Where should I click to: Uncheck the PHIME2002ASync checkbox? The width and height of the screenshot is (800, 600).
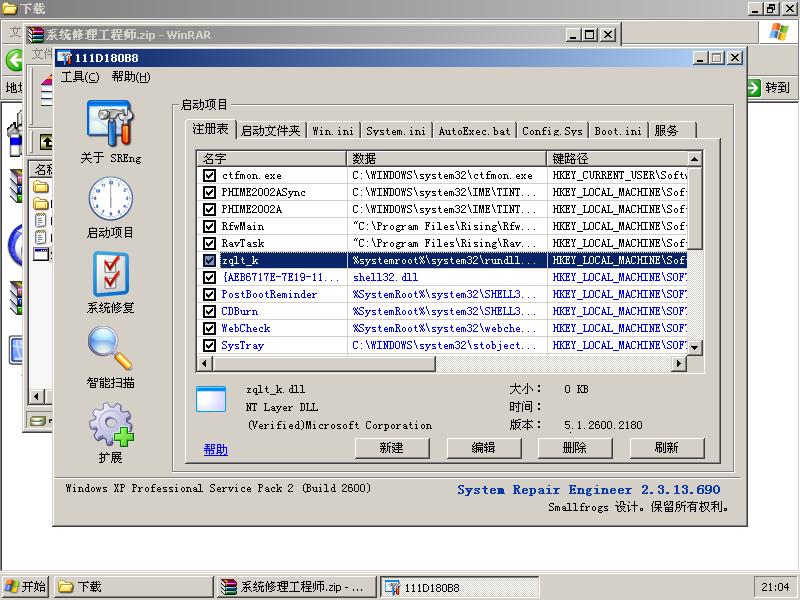click(x=209, y=192)
